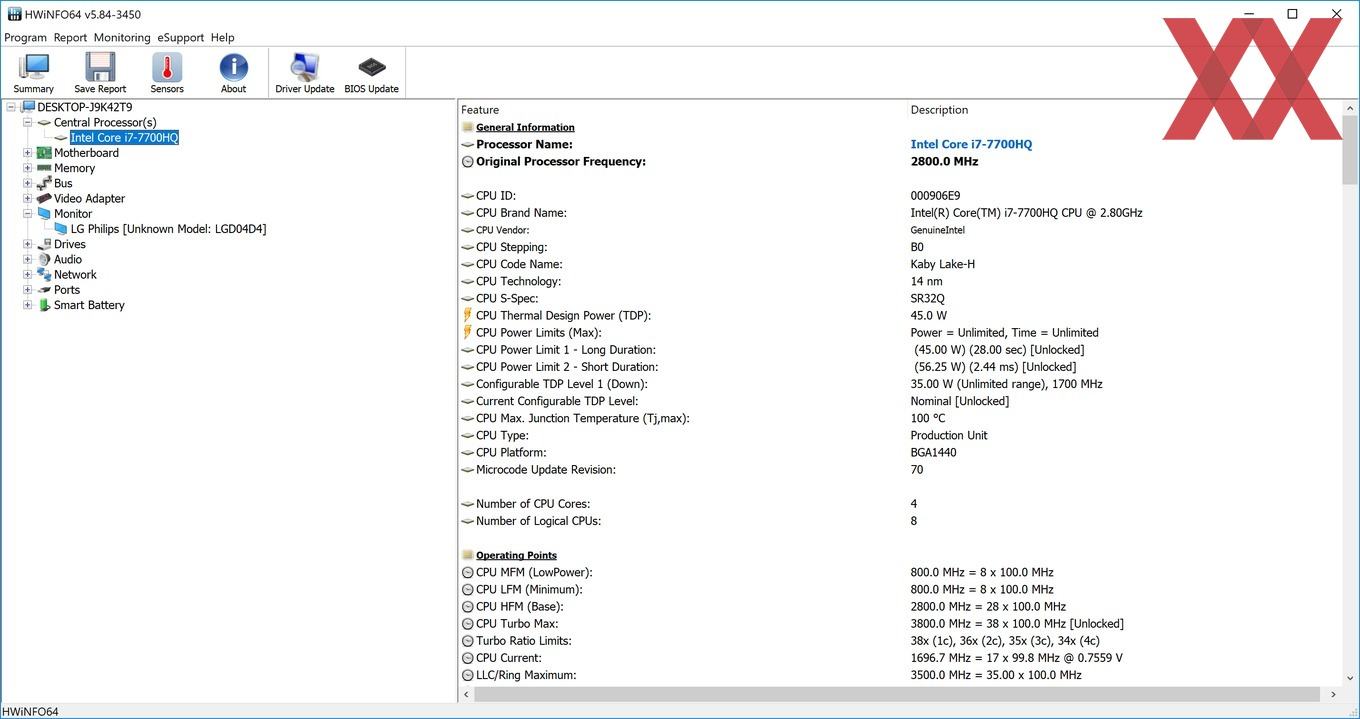Open the About info icon
The image size is (1360, 719).
point(233,67)
